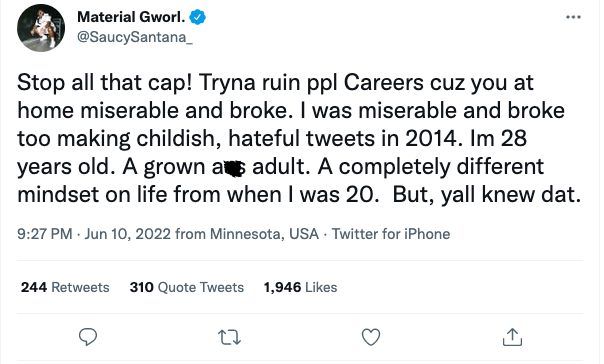Screen dimensions: 604x364
Task: Like the tweet with the heart icon
Action: pyautogui.click(x=371, y=337)
